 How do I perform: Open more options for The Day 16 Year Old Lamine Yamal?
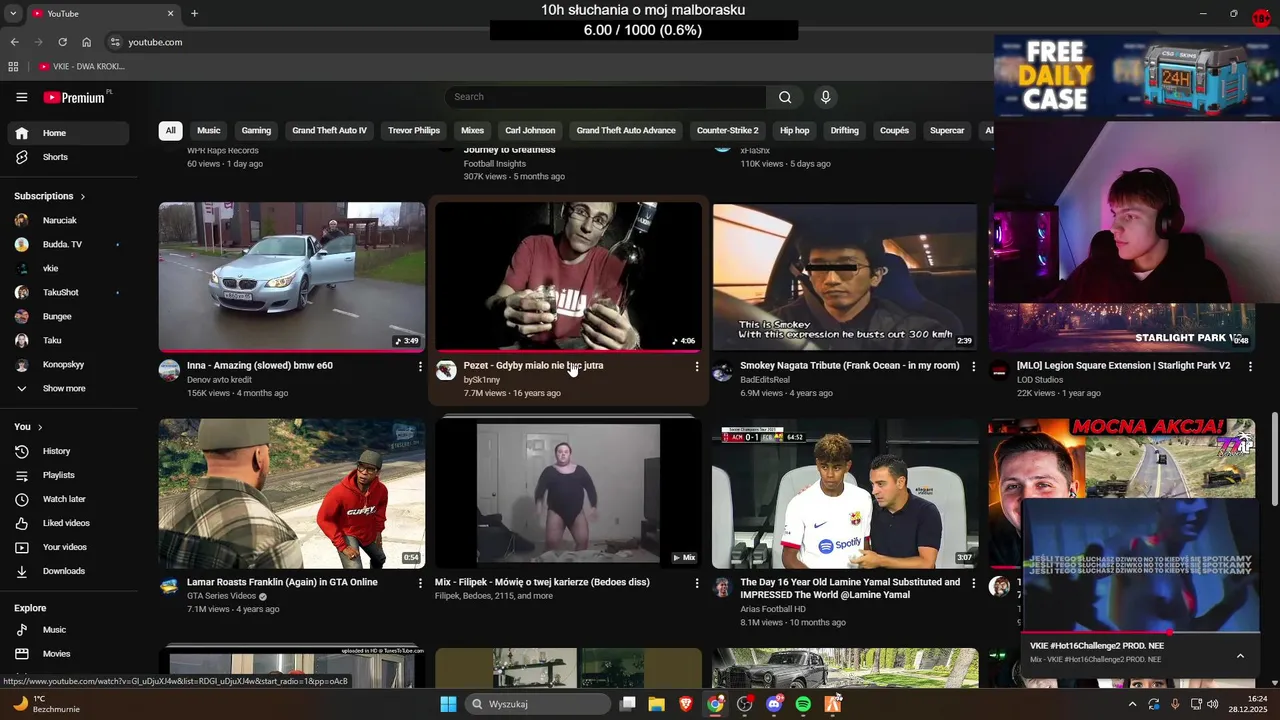coord(973,583)
